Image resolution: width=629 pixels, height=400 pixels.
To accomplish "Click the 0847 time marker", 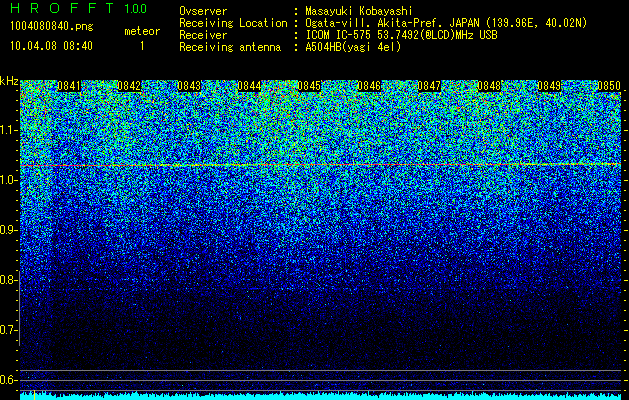I will (x=429, y=86).
